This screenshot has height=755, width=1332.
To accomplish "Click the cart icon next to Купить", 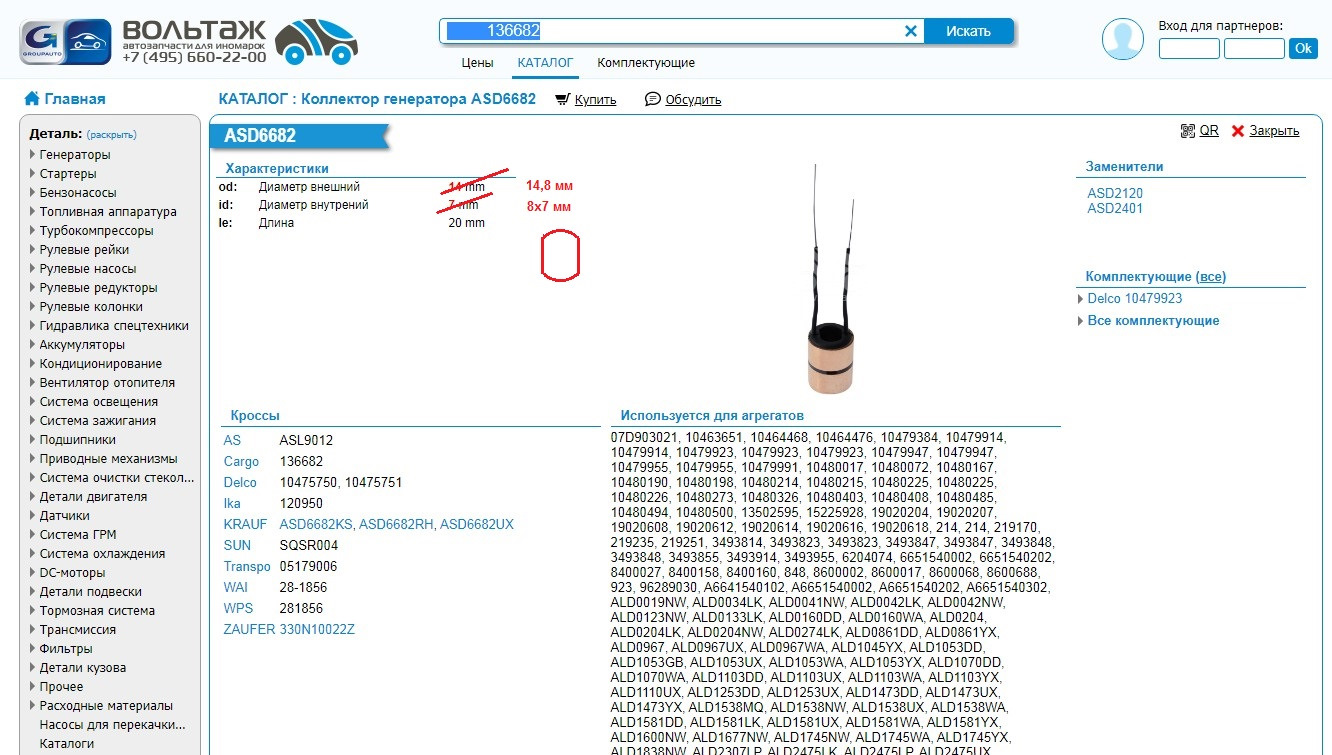I will [x=564, y=99].
